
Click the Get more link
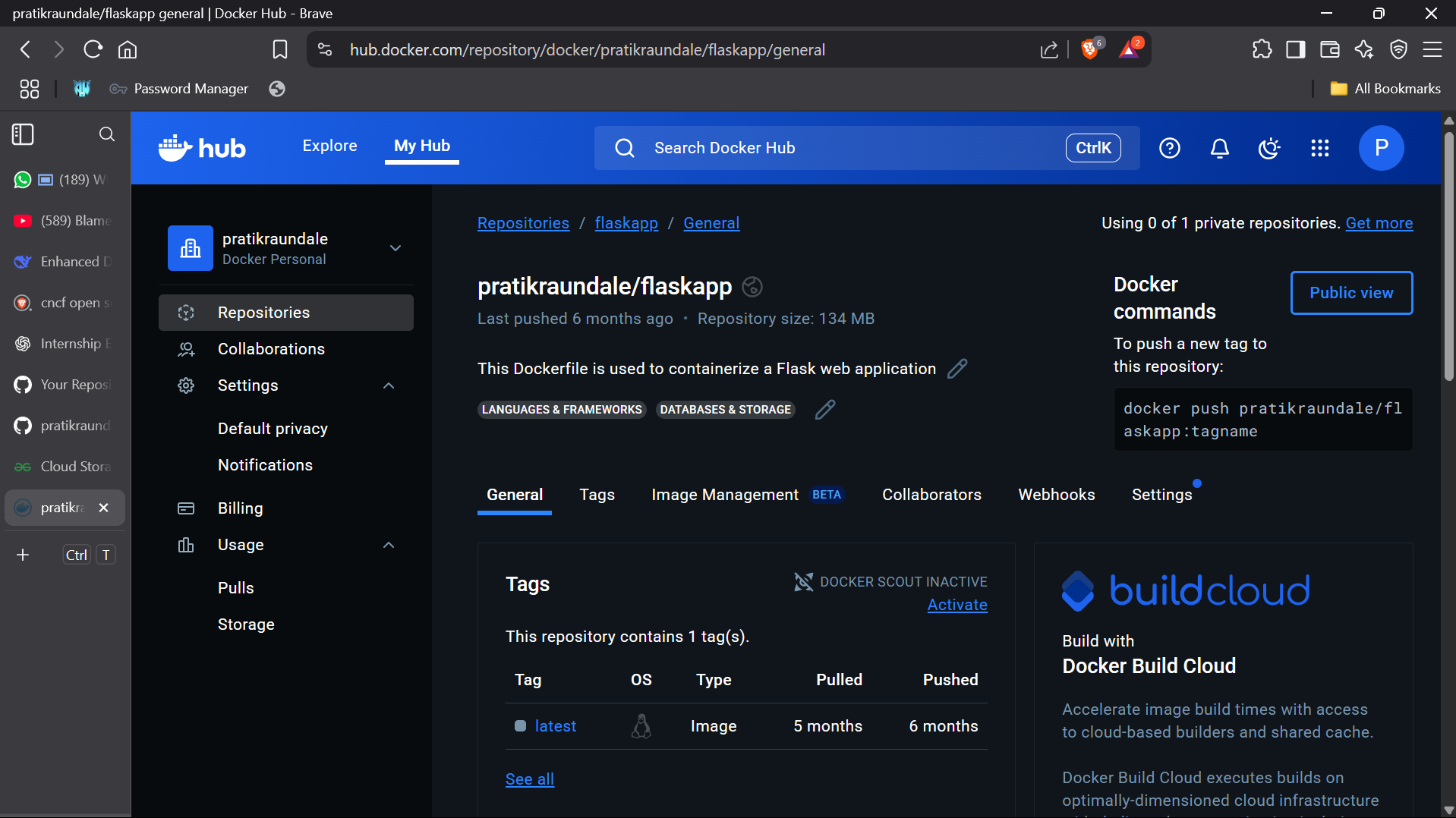tap(1379, 223)
